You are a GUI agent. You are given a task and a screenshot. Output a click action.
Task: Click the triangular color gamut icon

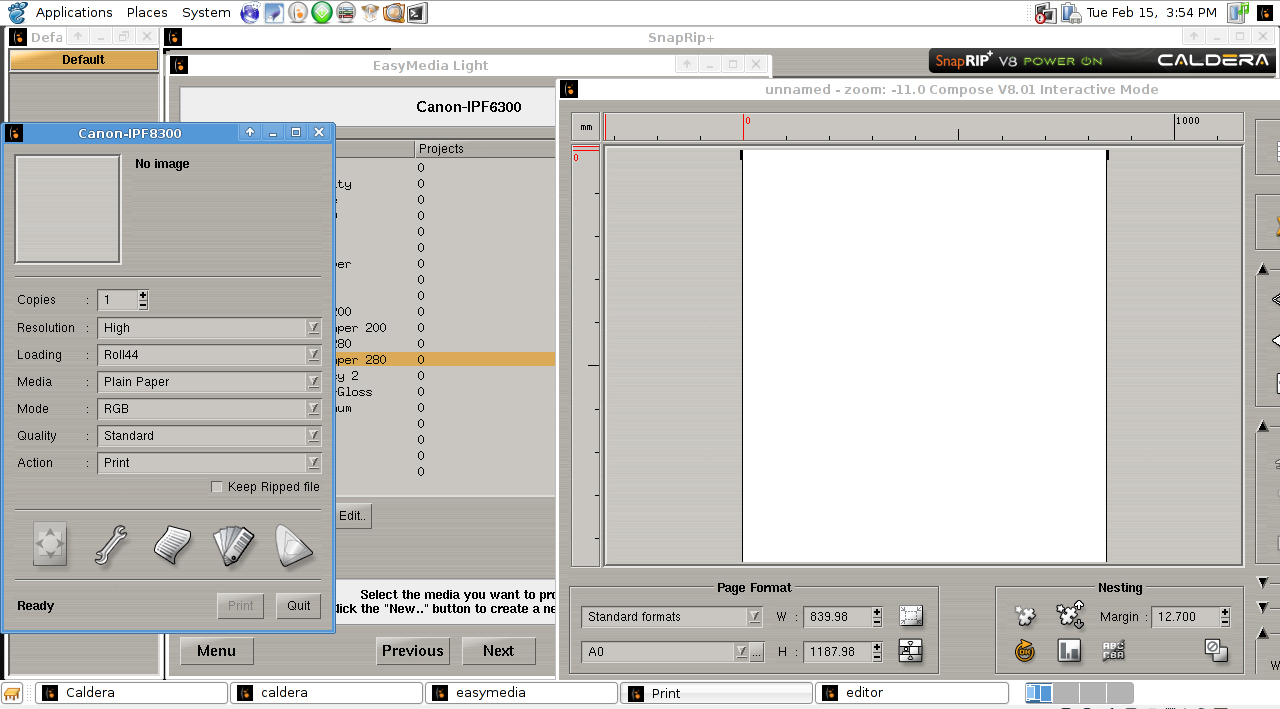[x=294, y=546]
